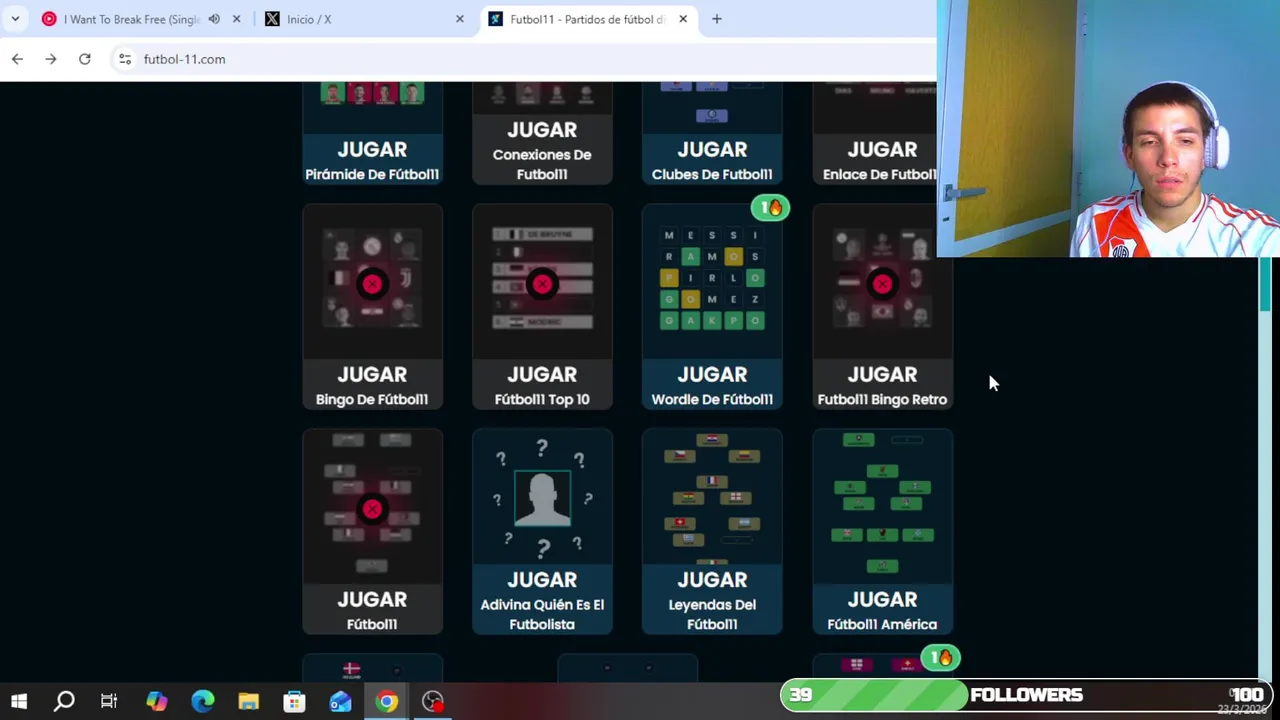Click the page vertical scrollbar thumb

click(1265, 286)
